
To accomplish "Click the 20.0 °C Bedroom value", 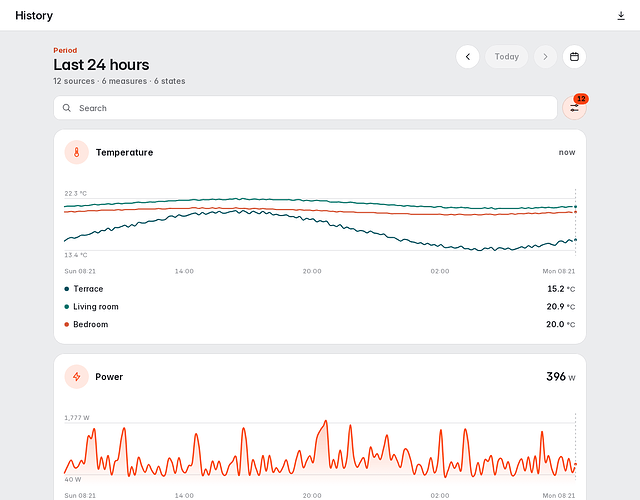I will pos(561,324).
